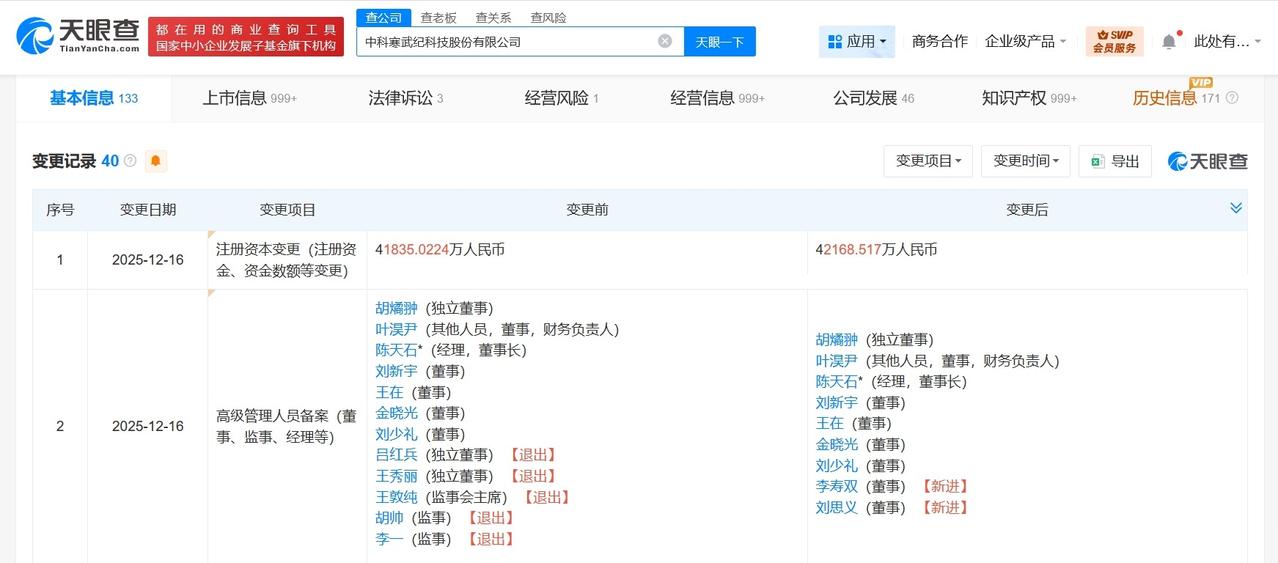Open 王秀丽 independent director link

(x=397, y=476)
